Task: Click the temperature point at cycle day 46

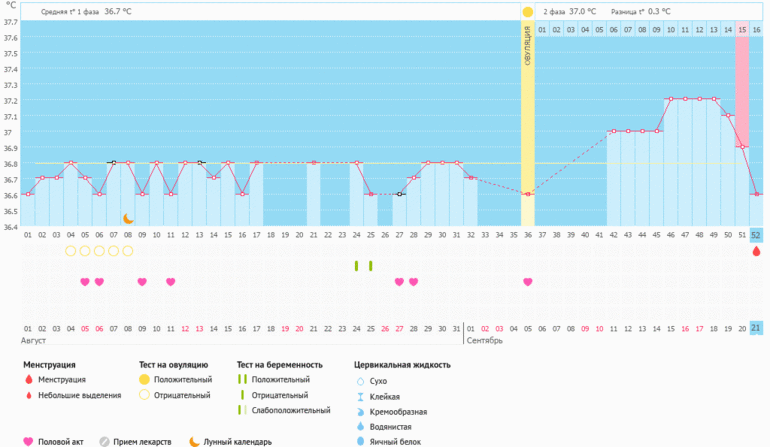Action: click(670, 99)
